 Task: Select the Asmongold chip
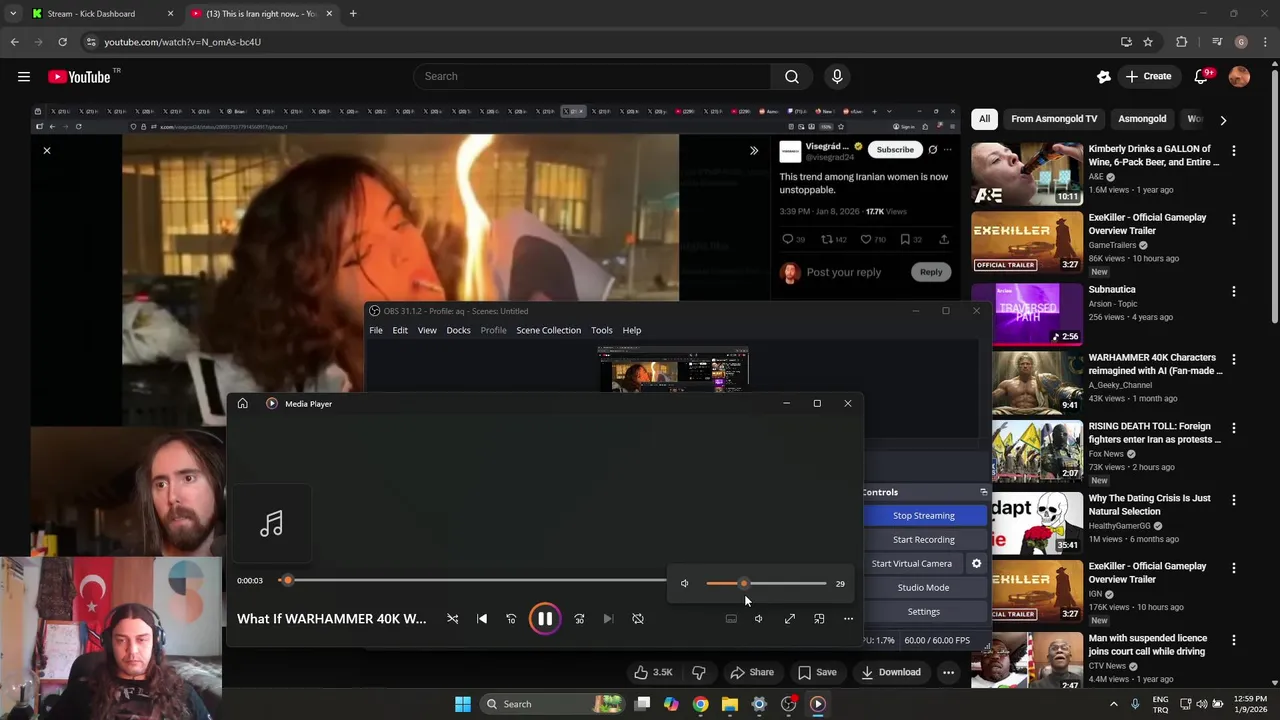pos(1142,119)
